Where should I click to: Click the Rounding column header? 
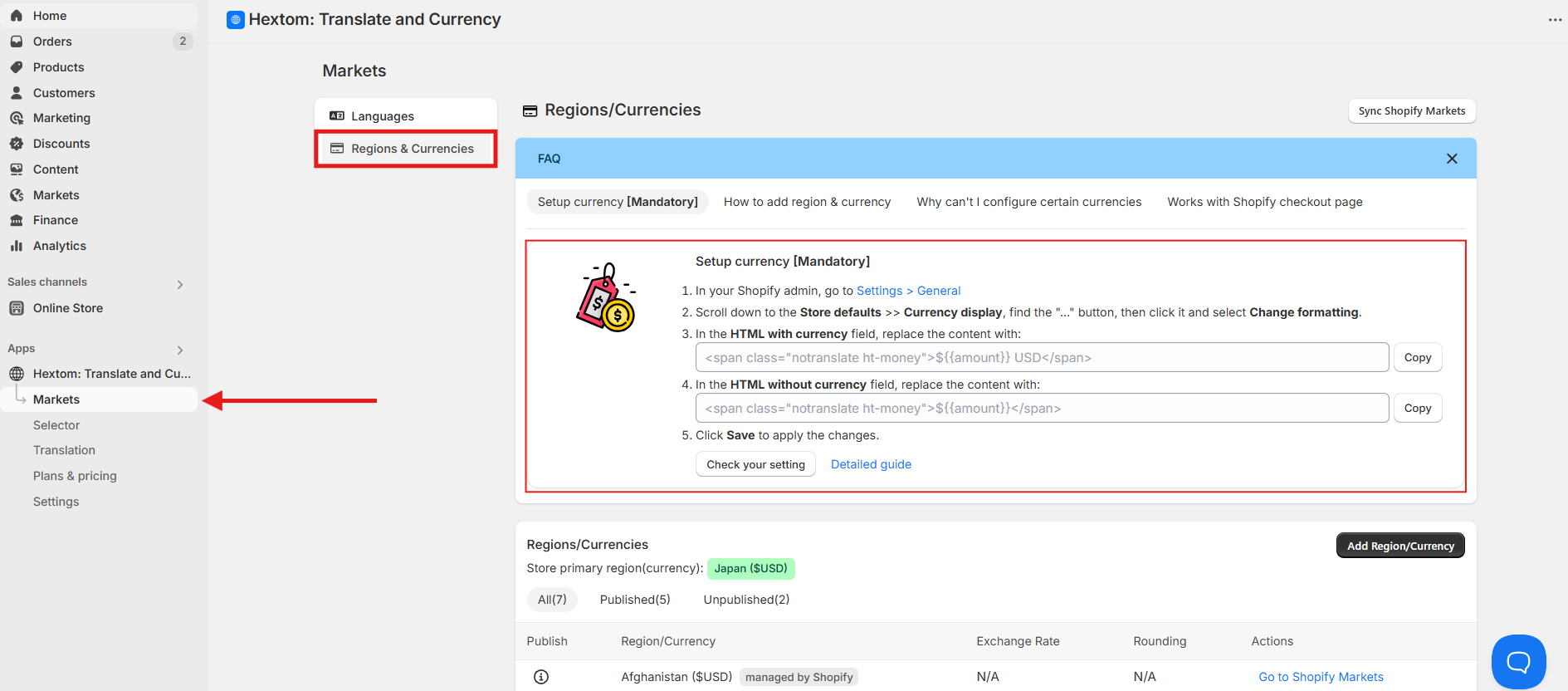click(x=1160, y=641)
